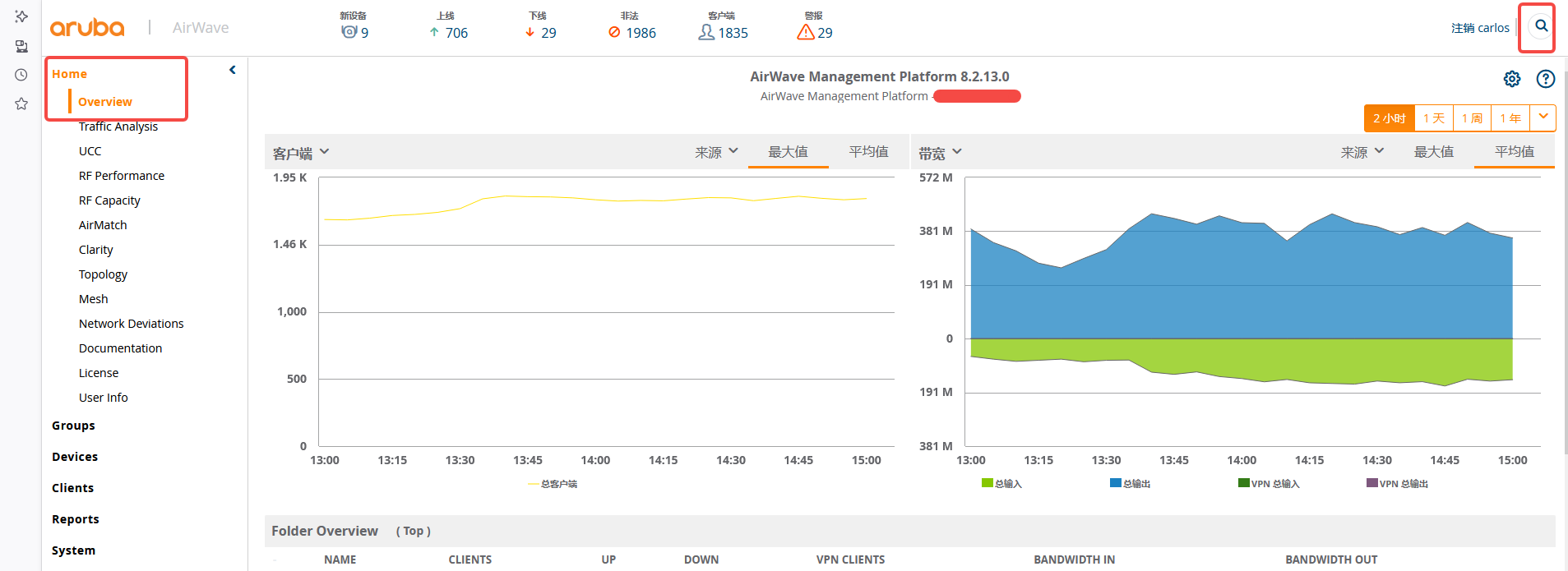Sort by BANDWIDTH IN column header

[x=1075, y=559]
